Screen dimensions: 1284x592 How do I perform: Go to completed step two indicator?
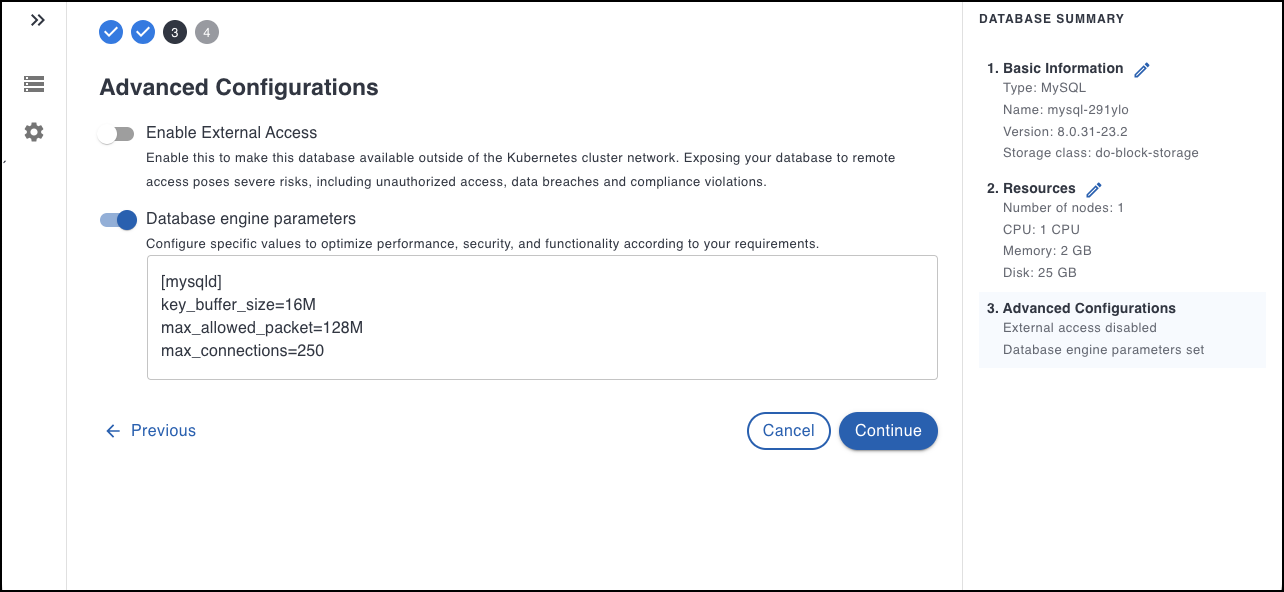[x=143, y=32]
